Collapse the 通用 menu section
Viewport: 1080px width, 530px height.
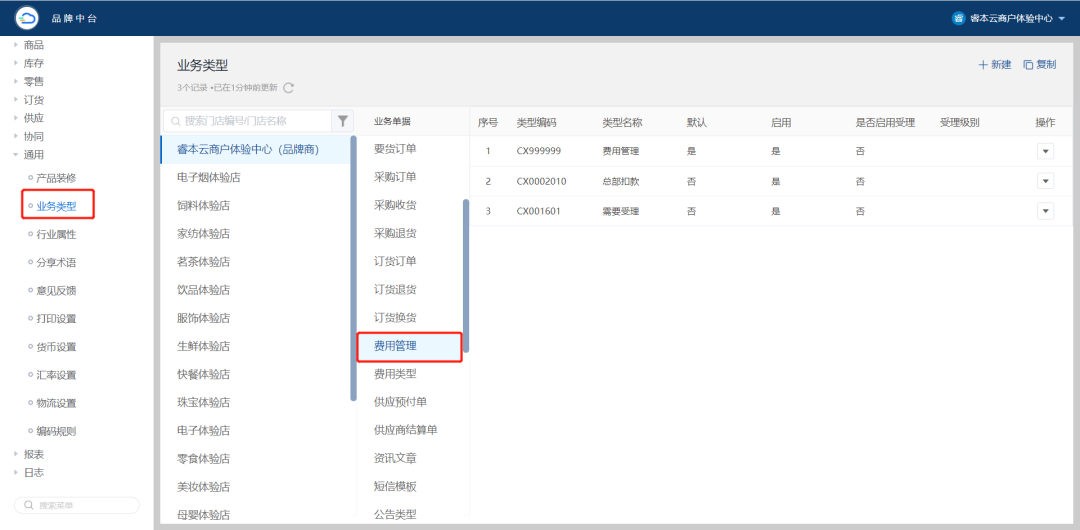coord(33,155)
